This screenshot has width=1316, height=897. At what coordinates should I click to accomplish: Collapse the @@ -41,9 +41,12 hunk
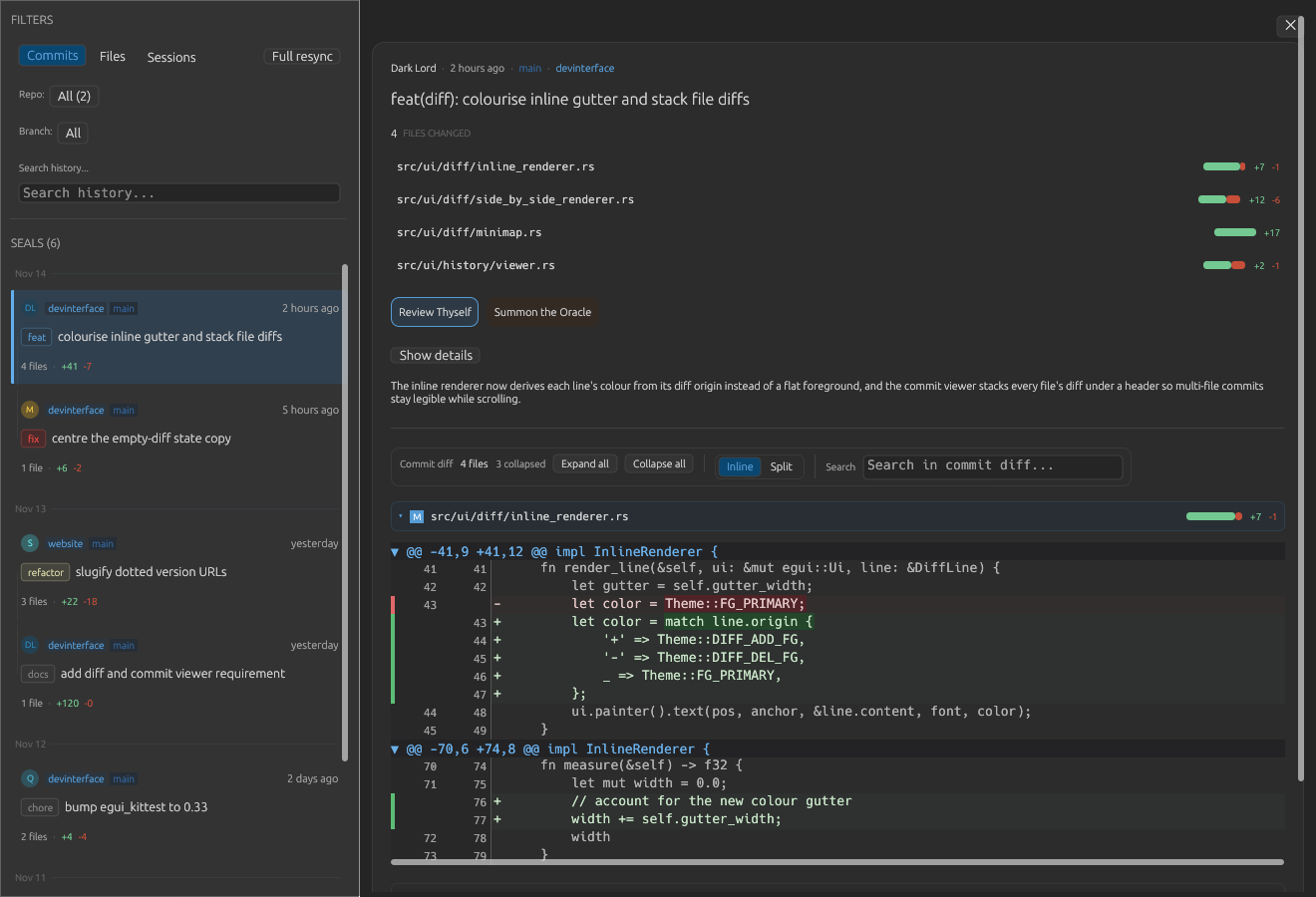click(395, 551)
